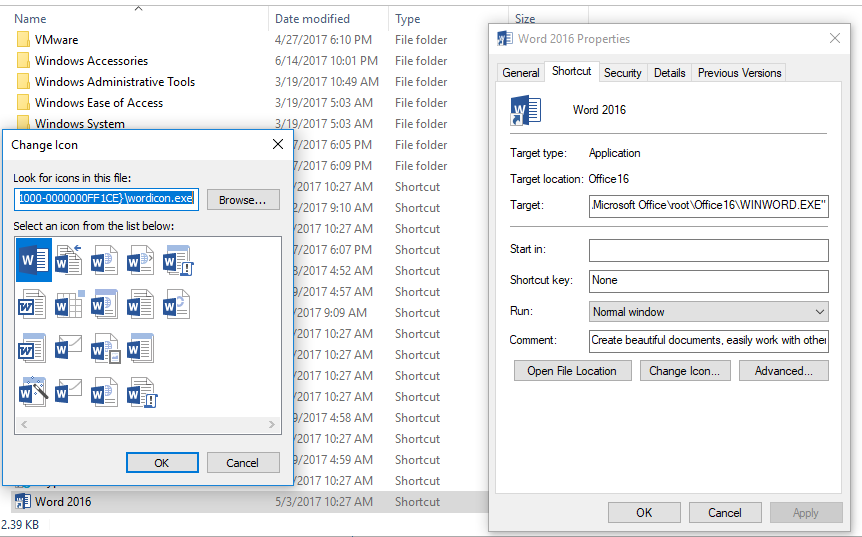Open the Advanced... shortcut settings

[783, 371]
